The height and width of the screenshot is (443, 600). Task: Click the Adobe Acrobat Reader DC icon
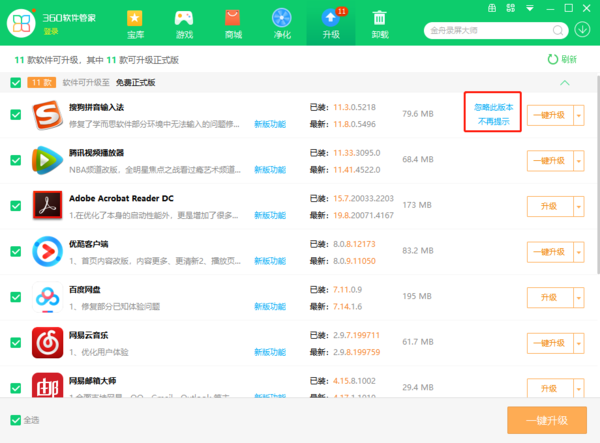click(47, 206)
